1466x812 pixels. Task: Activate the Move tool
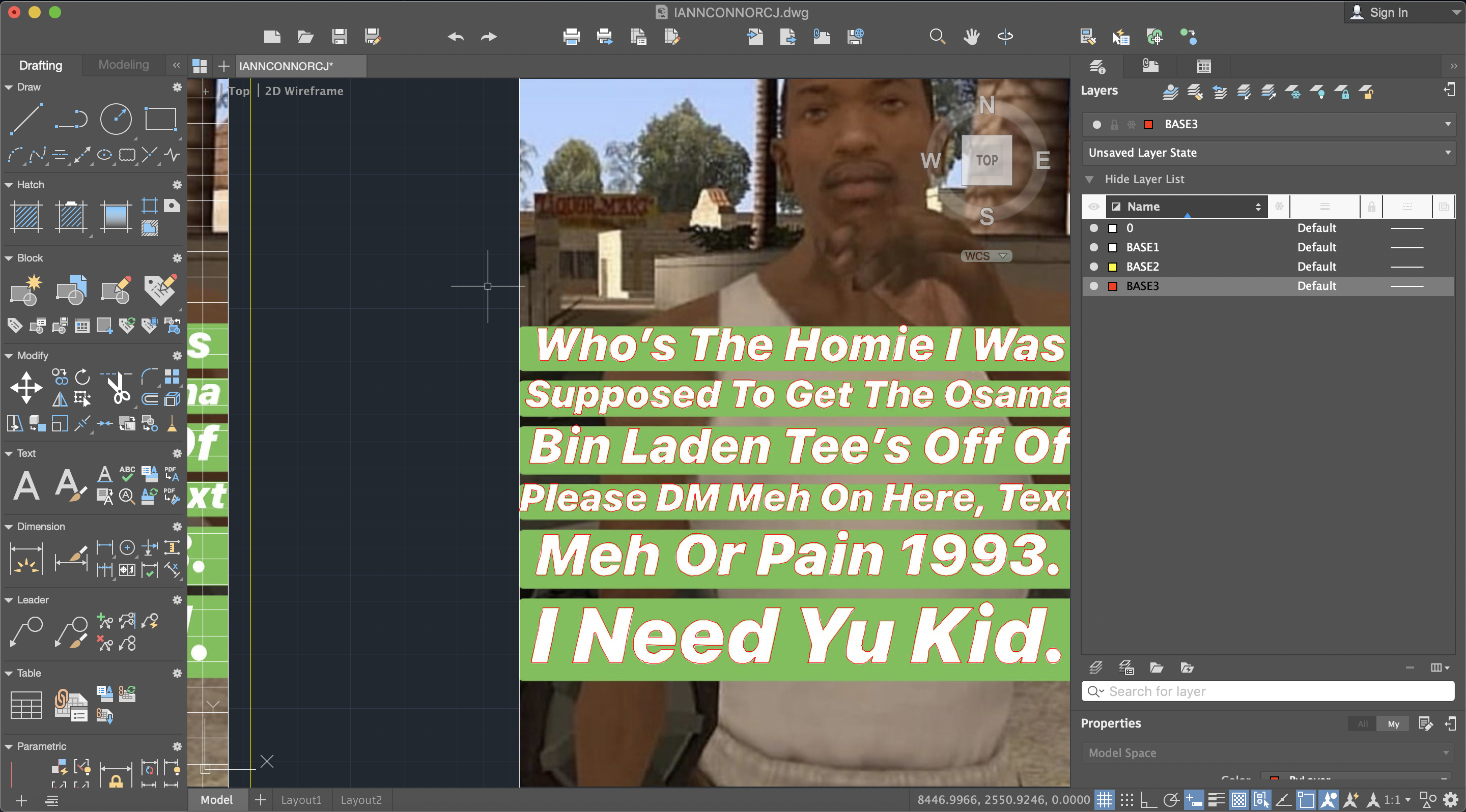[26, 388]
